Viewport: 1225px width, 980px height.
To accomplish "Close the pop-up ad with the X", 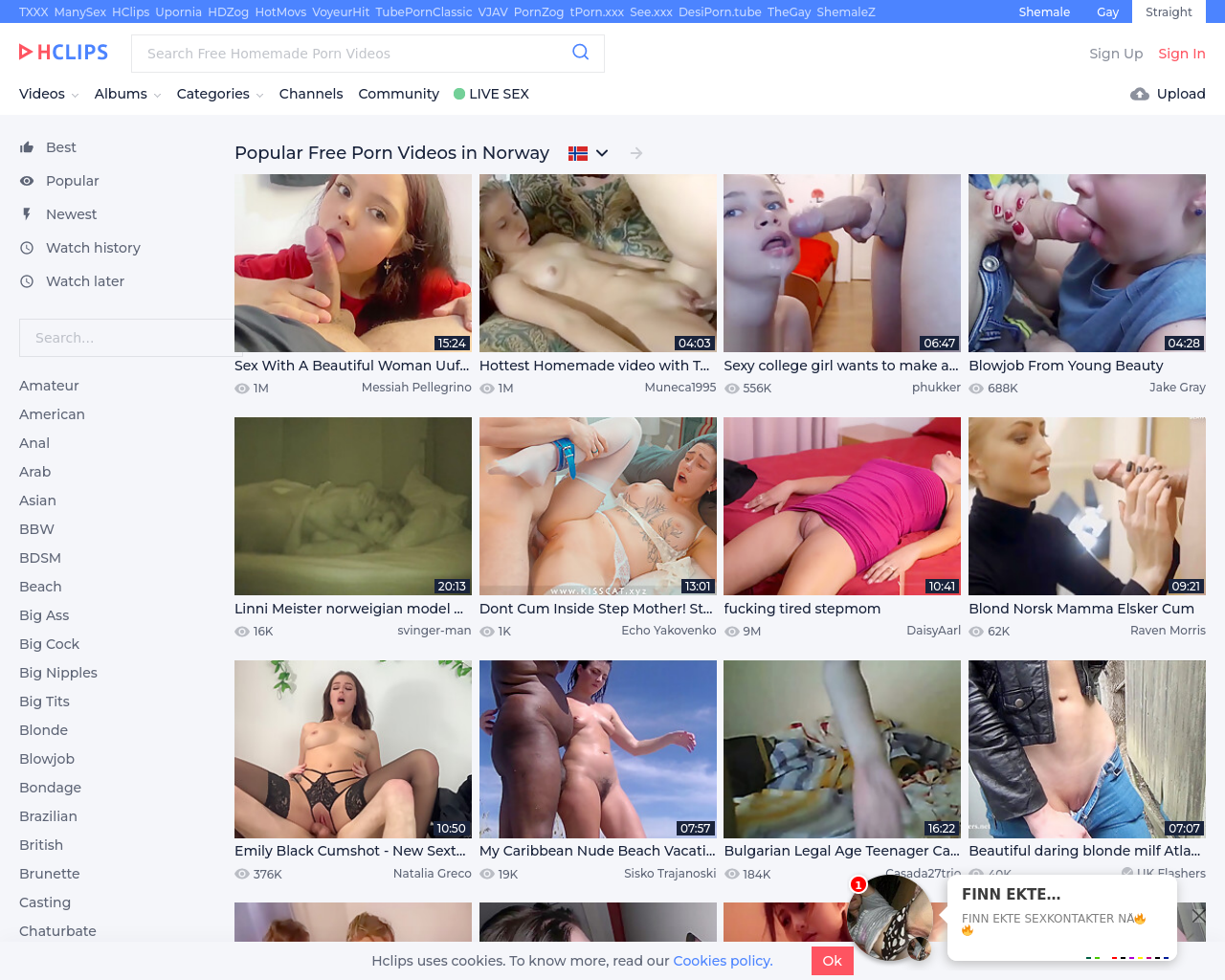I will point(1198,916).
